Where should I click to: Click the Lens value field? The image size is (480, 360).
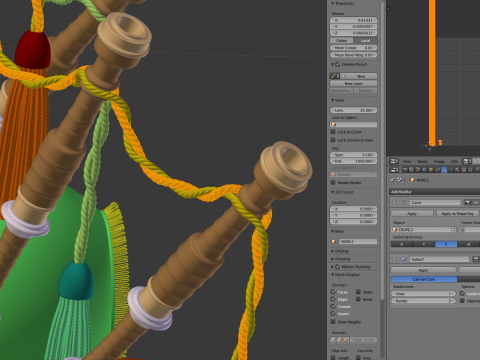[x=354, y=110]
